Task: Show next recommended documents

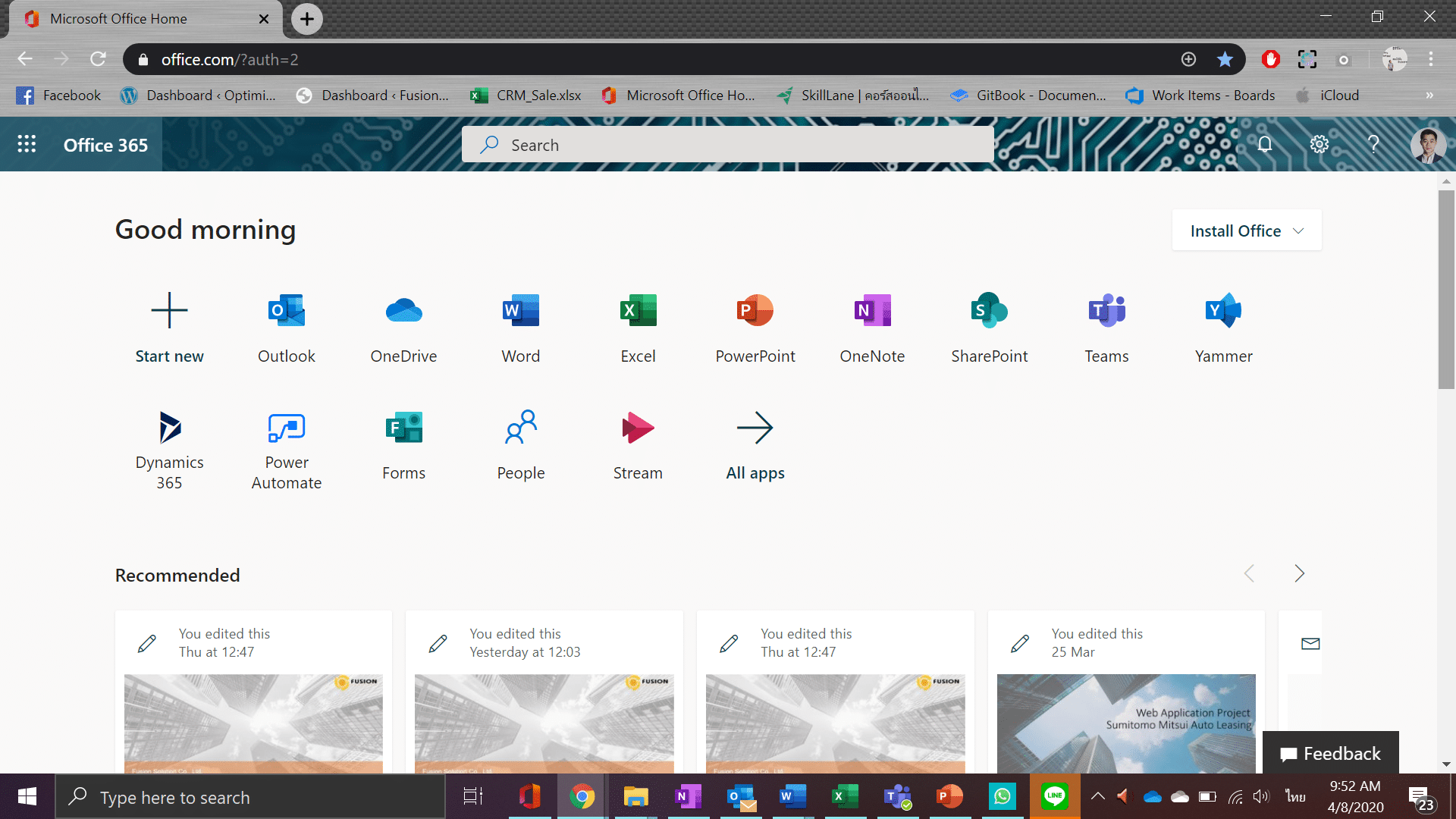Action: click(x=1299, y=573)
